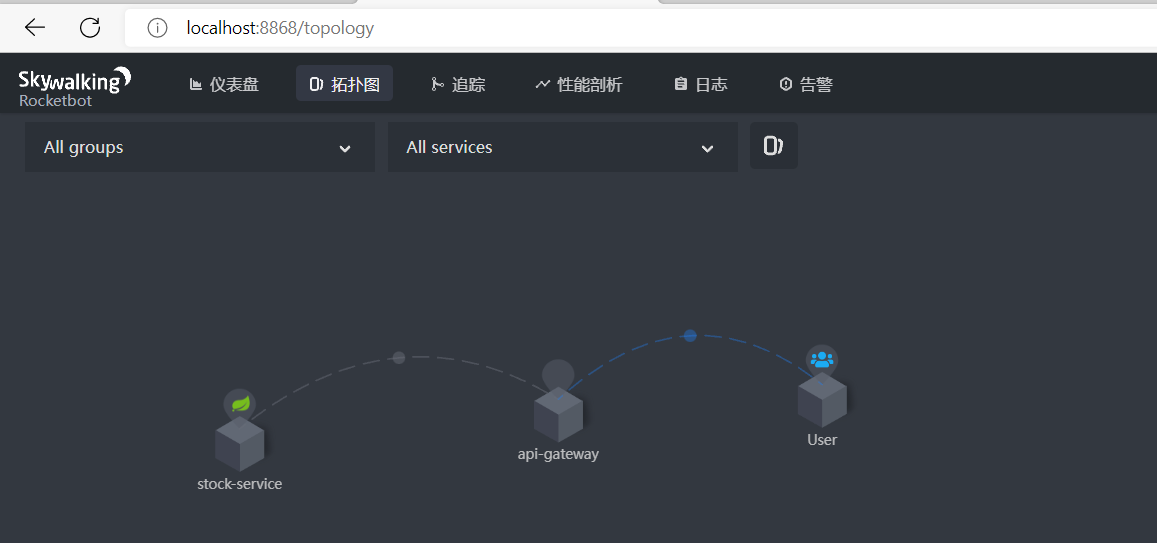Viewport: 1157px width, 543px height.
Task: Click the topology toggle button beside All services
Action: click(x=773, y=146)
